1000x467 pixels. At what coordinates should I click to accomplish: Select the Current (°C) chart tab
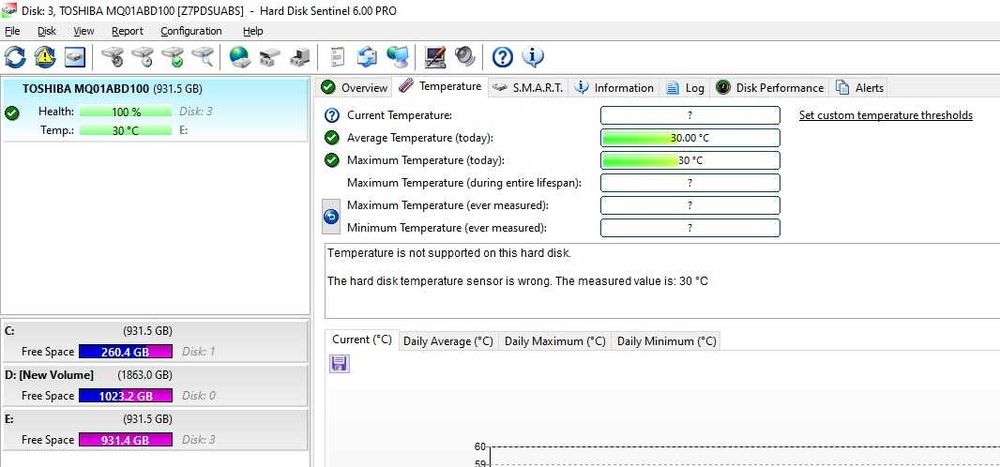coord(362,339)
